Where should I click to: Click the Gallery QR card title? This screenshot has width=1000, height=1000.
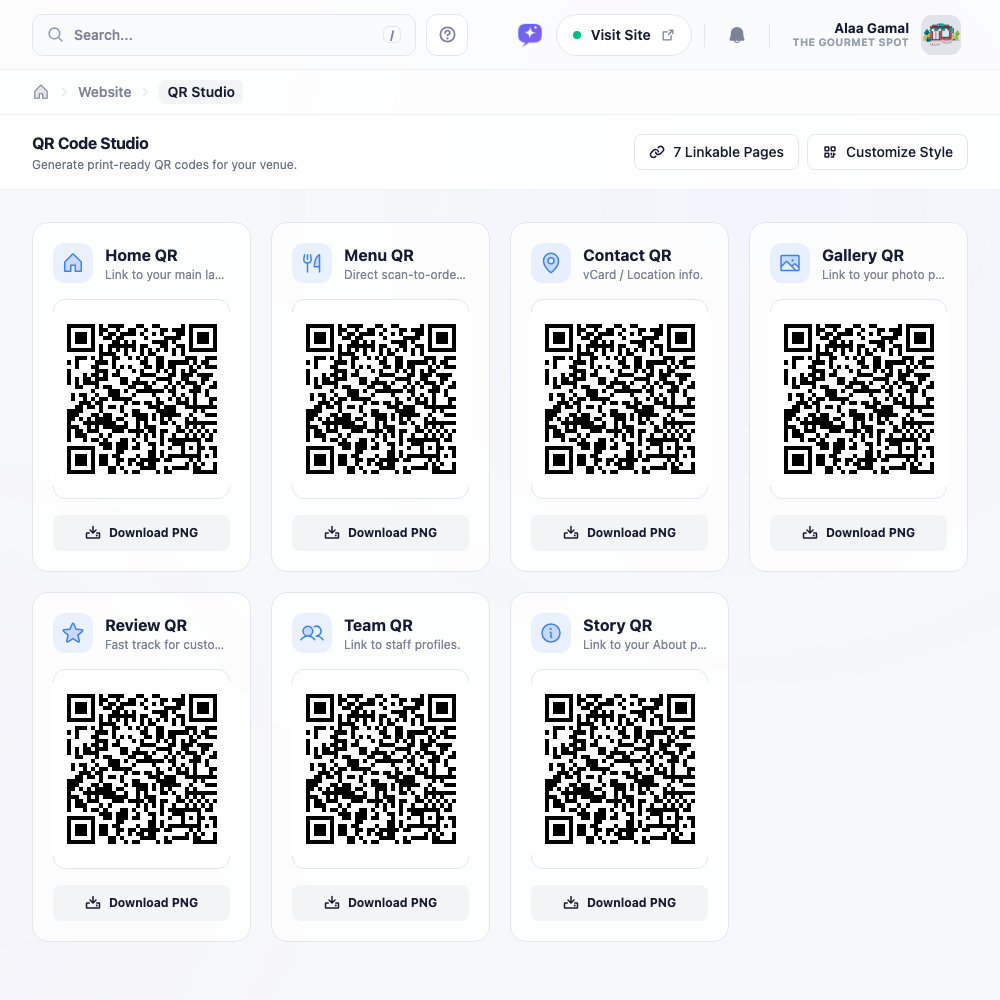tap(863, 255)
